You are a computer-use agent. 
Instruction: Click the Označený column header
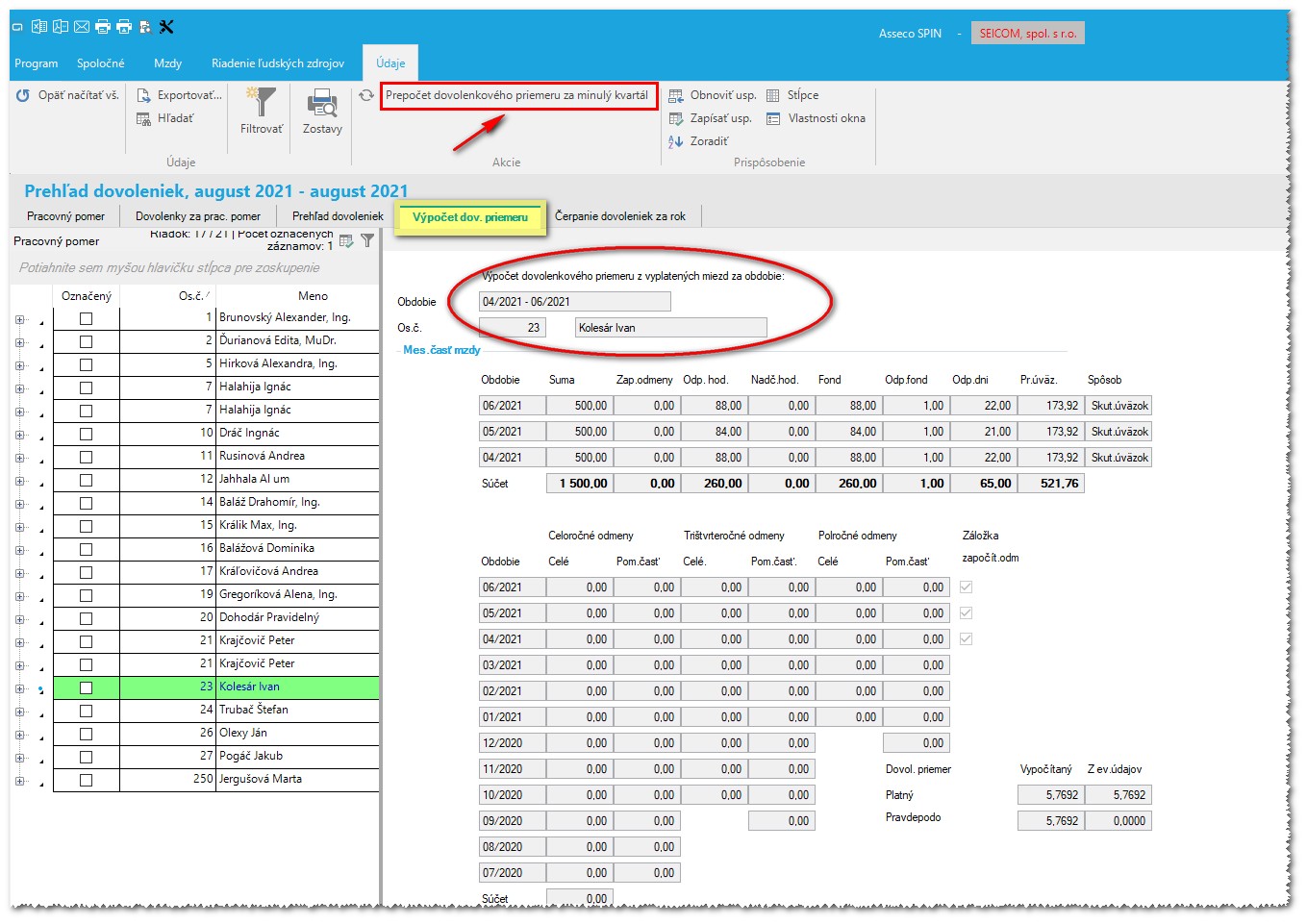87,296
